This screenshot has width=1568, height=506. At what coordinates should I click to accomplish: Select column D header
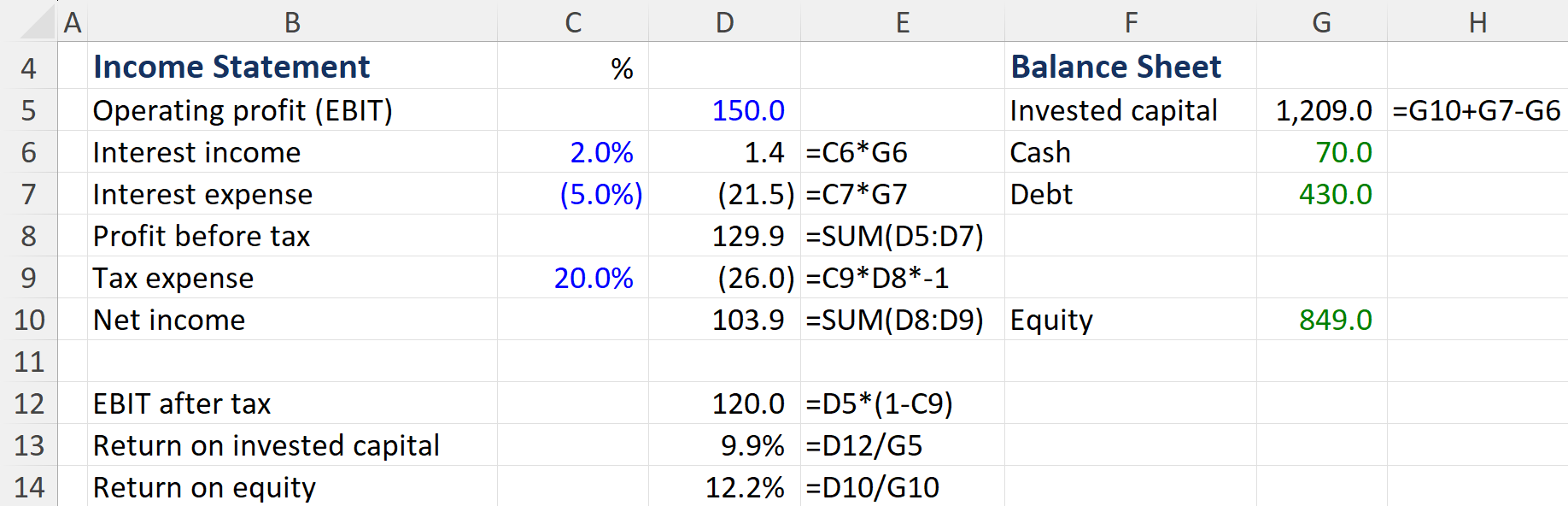[x=724, y=22]
